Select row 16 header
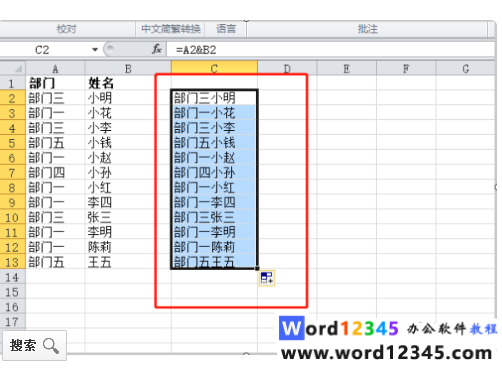502x369 pixels. coord(13,307)
